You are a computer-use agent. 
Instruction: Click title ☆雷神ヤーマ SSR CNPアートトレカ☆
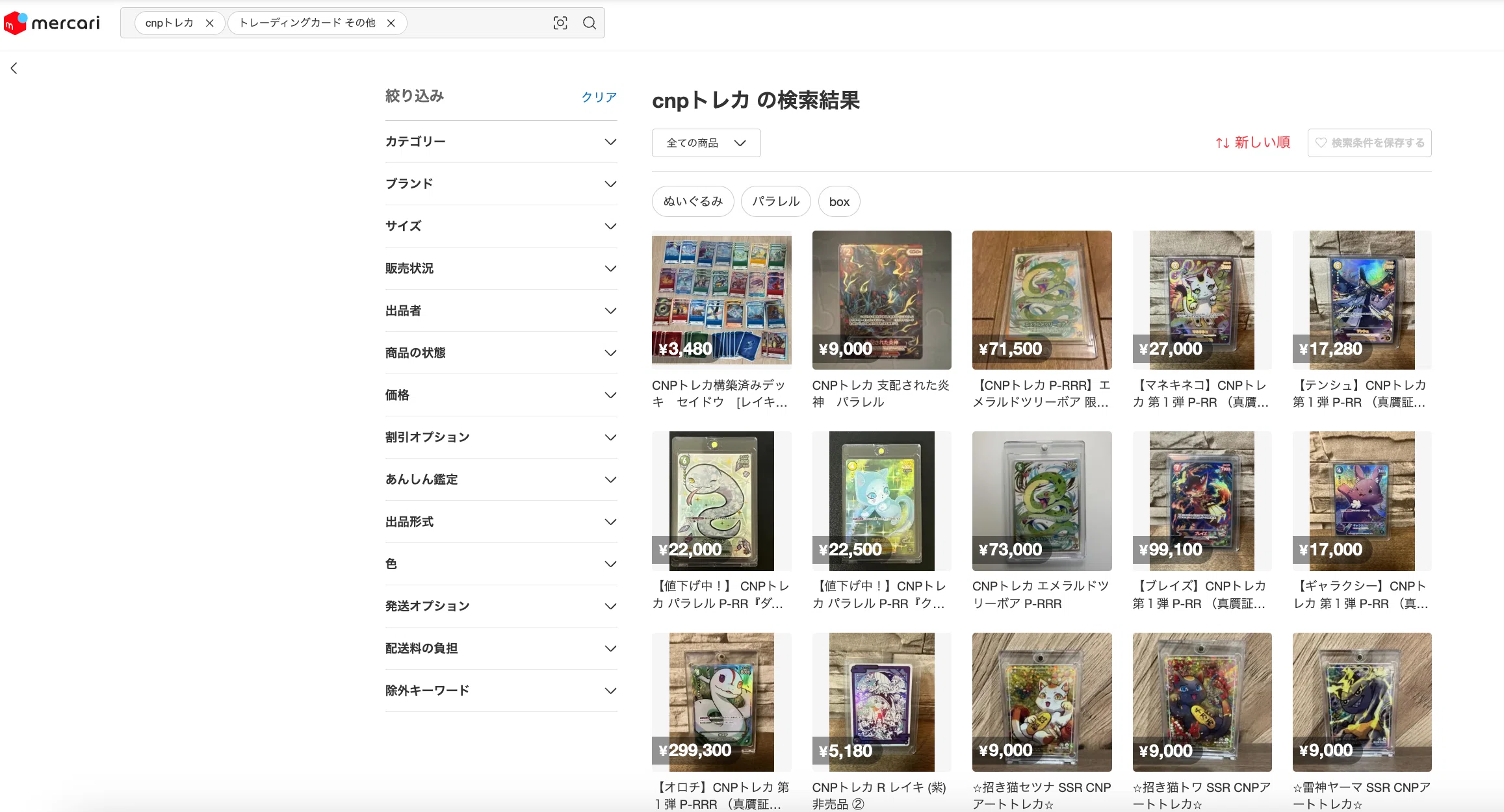1362,796
